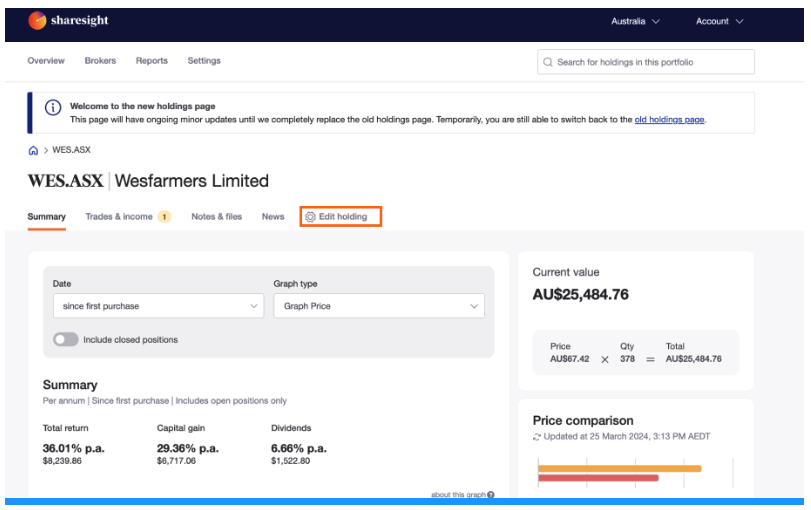Open the Date dropdown since first purchase

(158, 306)
